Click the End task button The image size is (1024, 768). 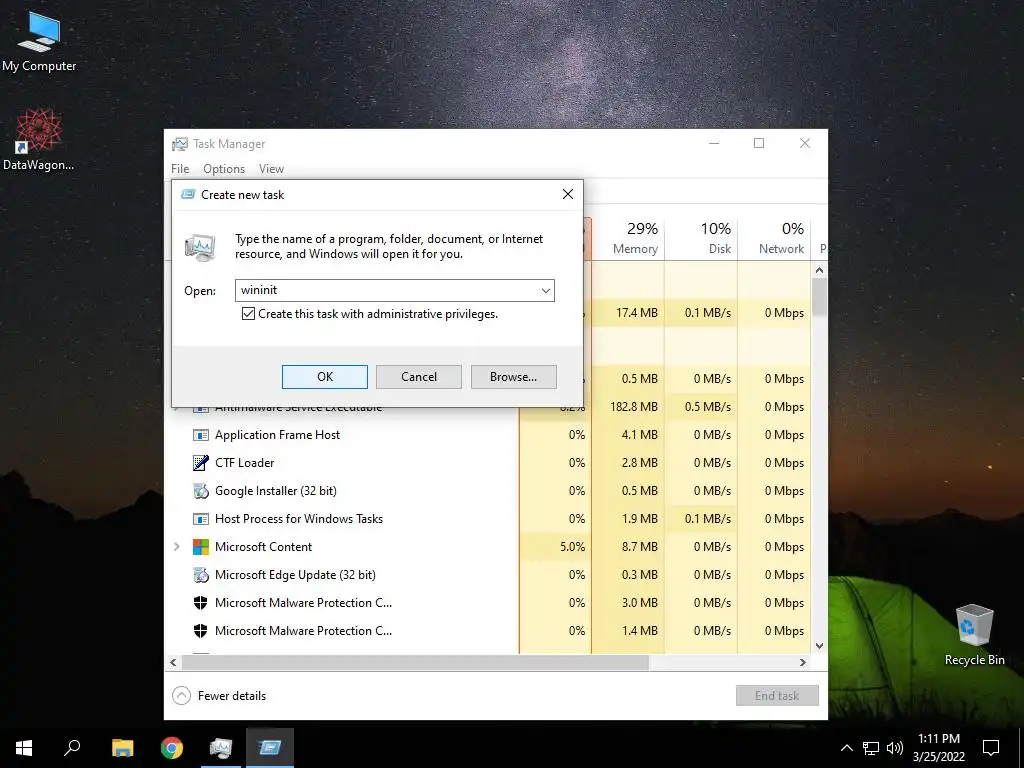777,696
